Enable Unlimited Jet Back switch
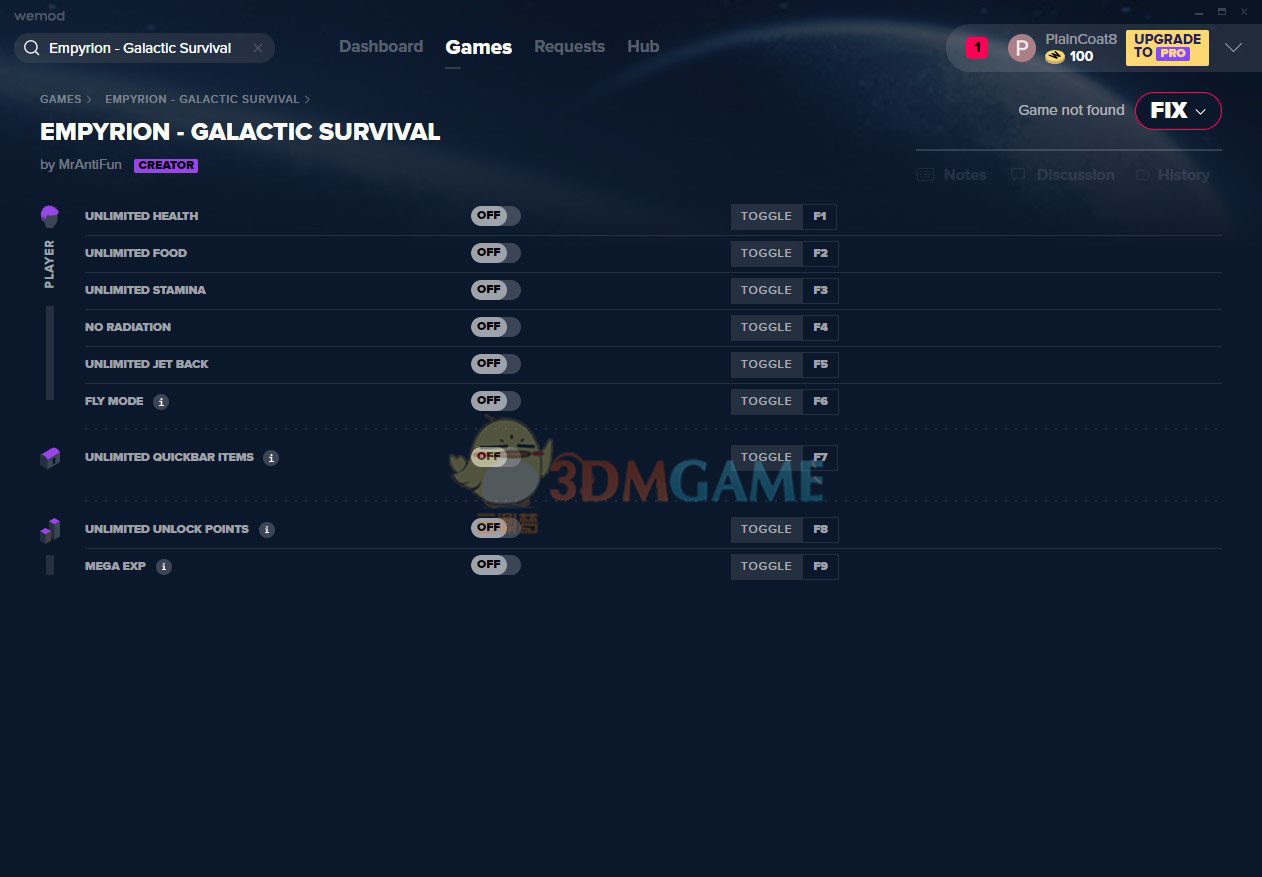This screenshot has width=1262, height=877. (x=496, y=364)
